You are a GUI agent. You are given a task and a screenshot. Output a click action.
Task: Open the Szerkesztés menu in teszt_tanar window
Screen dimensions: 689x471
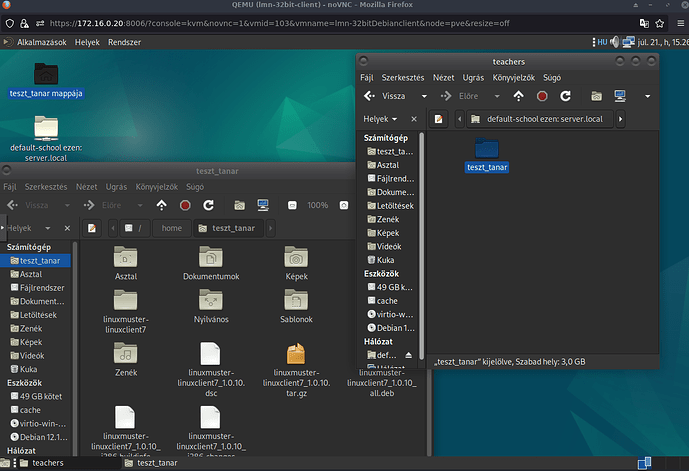tap(45, 186)
